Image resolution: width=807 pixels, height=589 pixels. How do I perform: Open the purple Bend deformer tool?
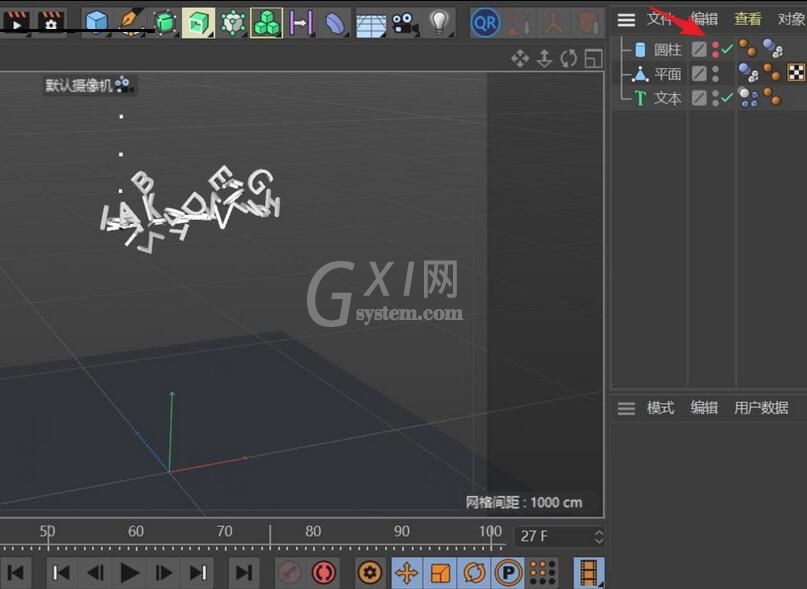335,23
